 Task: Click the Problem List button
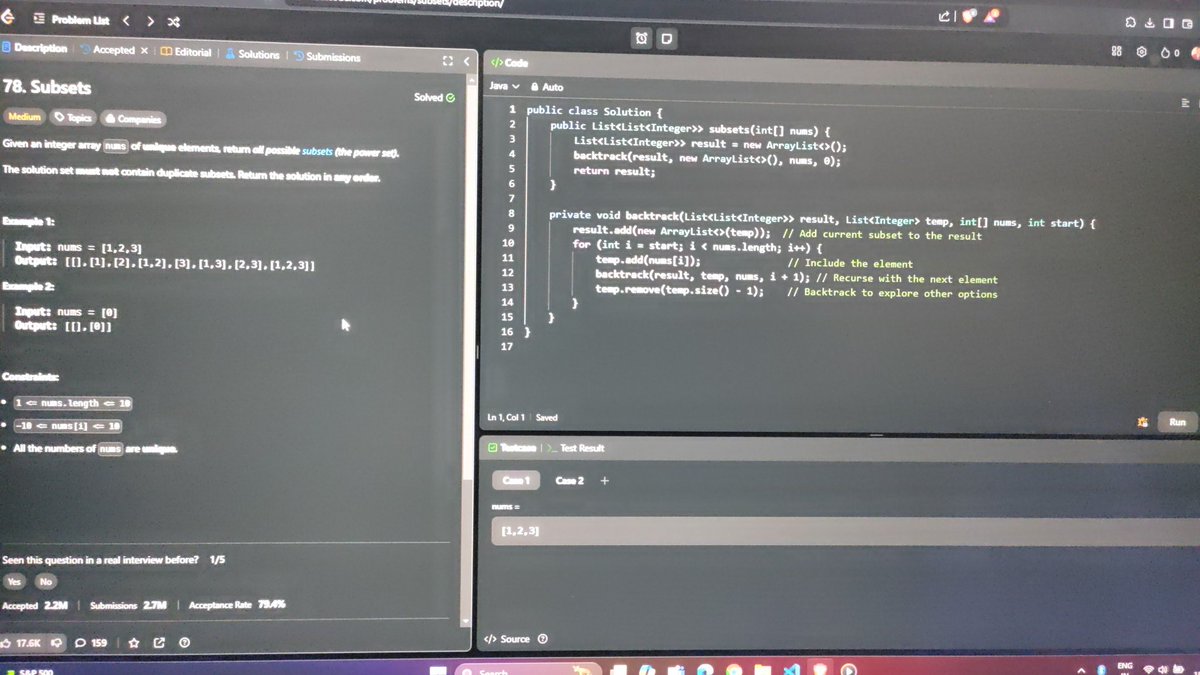pos(70,19)
